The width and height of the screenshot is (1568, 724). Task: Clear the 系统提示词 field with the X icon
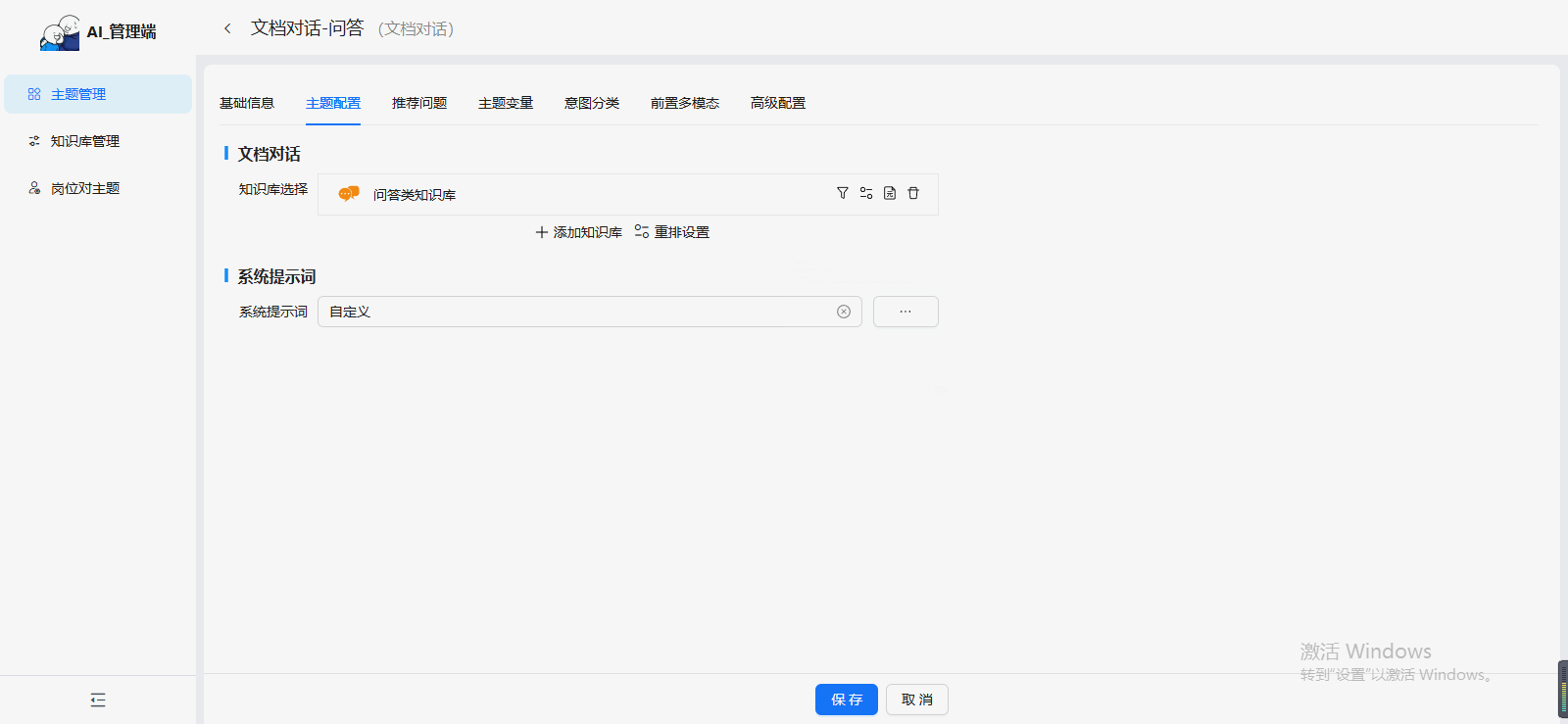(x=844, y=312)
